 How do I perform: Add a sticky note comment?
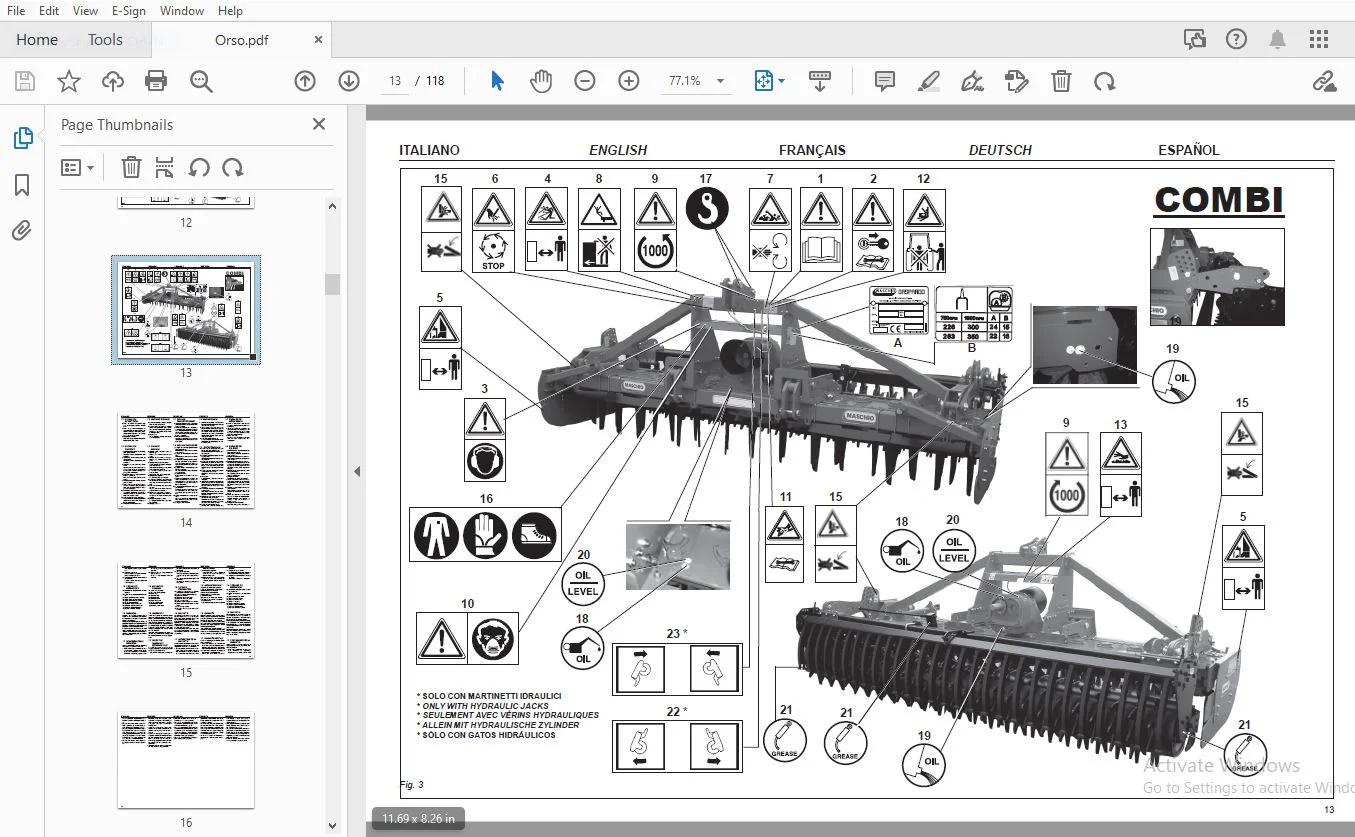[884, 81]
